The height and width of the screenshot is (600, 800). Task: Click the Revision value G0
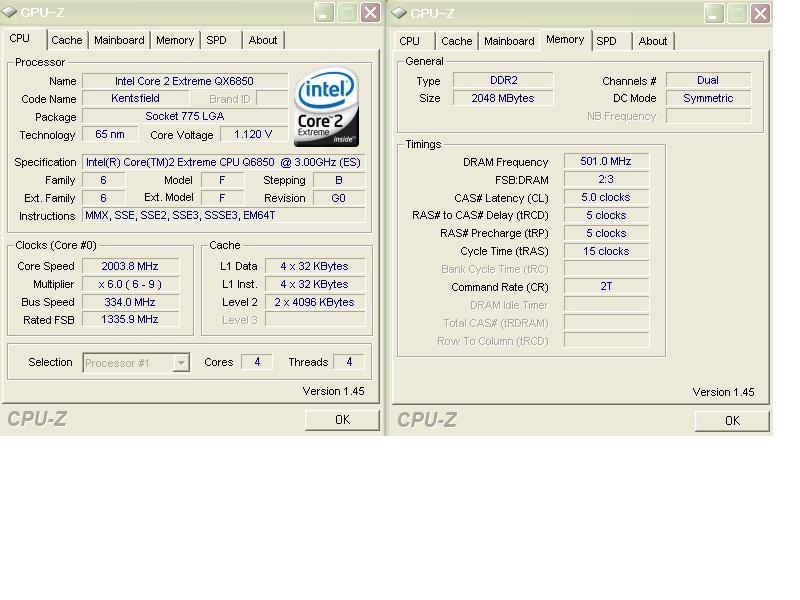(339, 198)
